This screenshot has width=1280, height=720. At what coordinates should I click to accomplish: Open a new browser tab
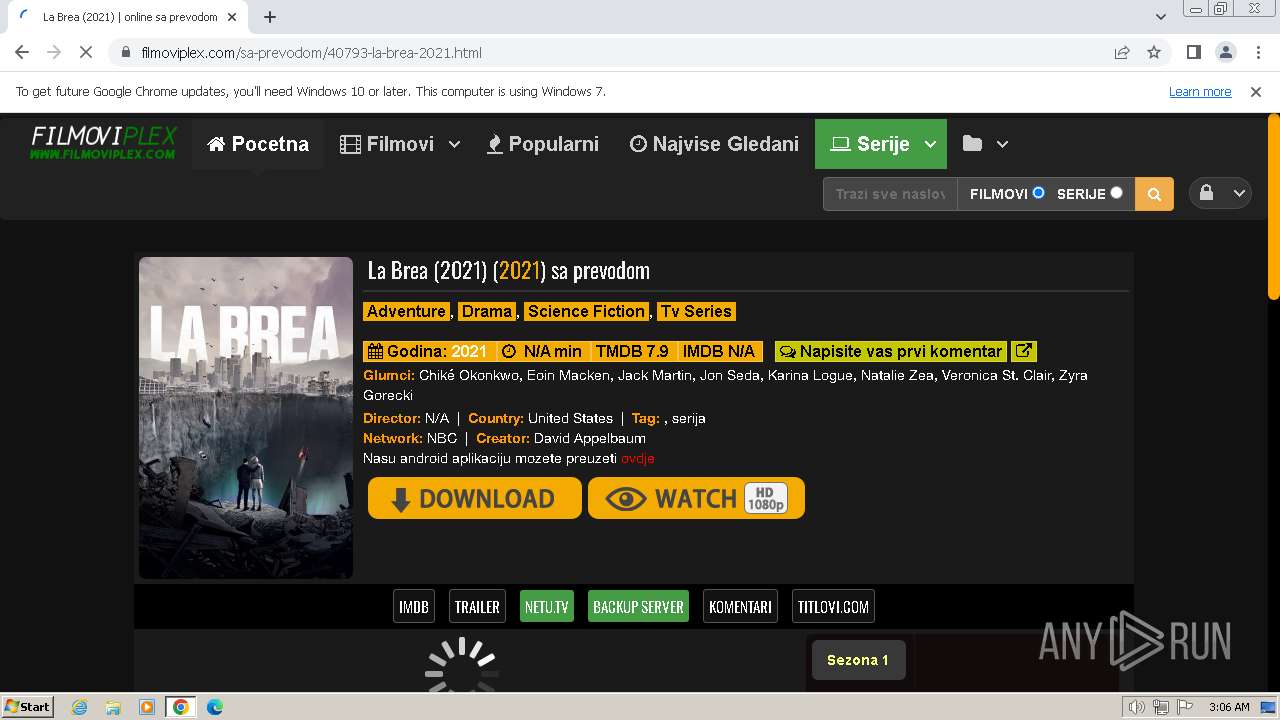pyautogui.click(x=270, y=17)
